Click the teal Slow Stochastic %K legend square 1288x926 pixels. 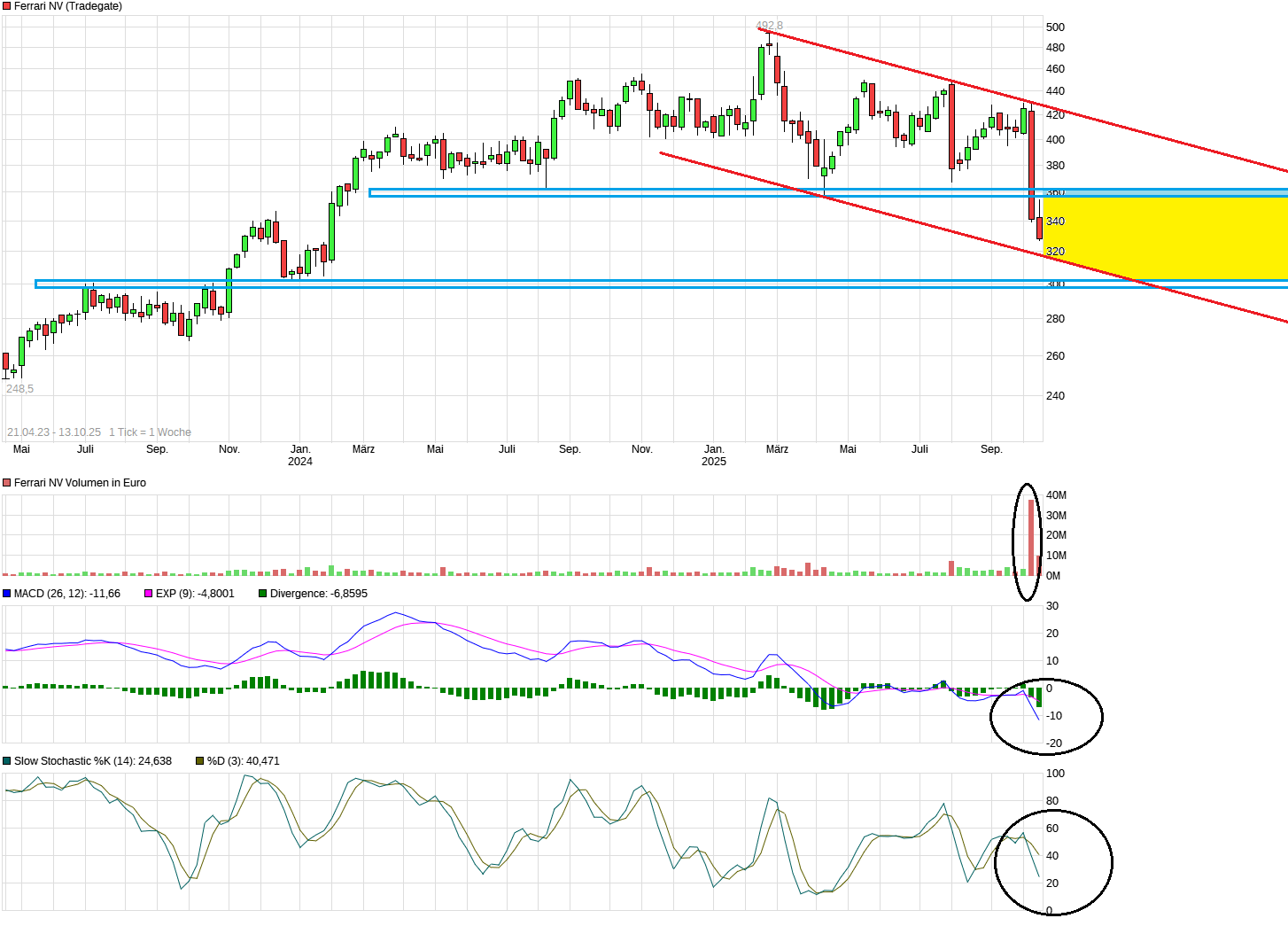7,761
